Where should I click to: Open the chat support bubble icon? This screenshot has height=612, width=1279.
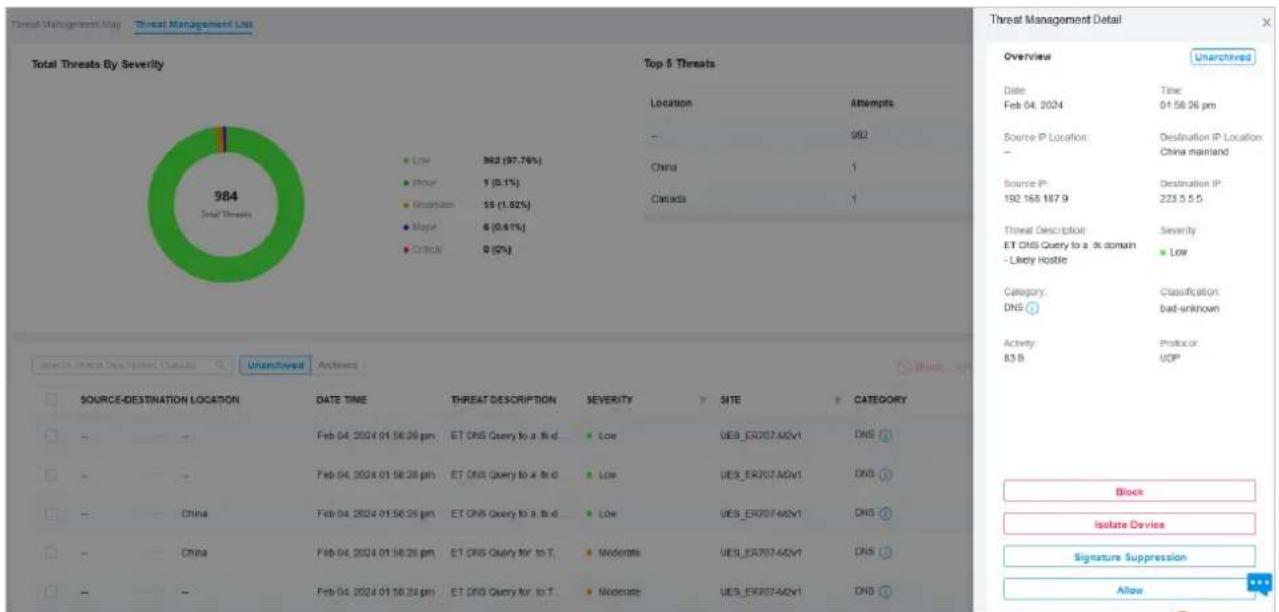[x=1259, y=583]
